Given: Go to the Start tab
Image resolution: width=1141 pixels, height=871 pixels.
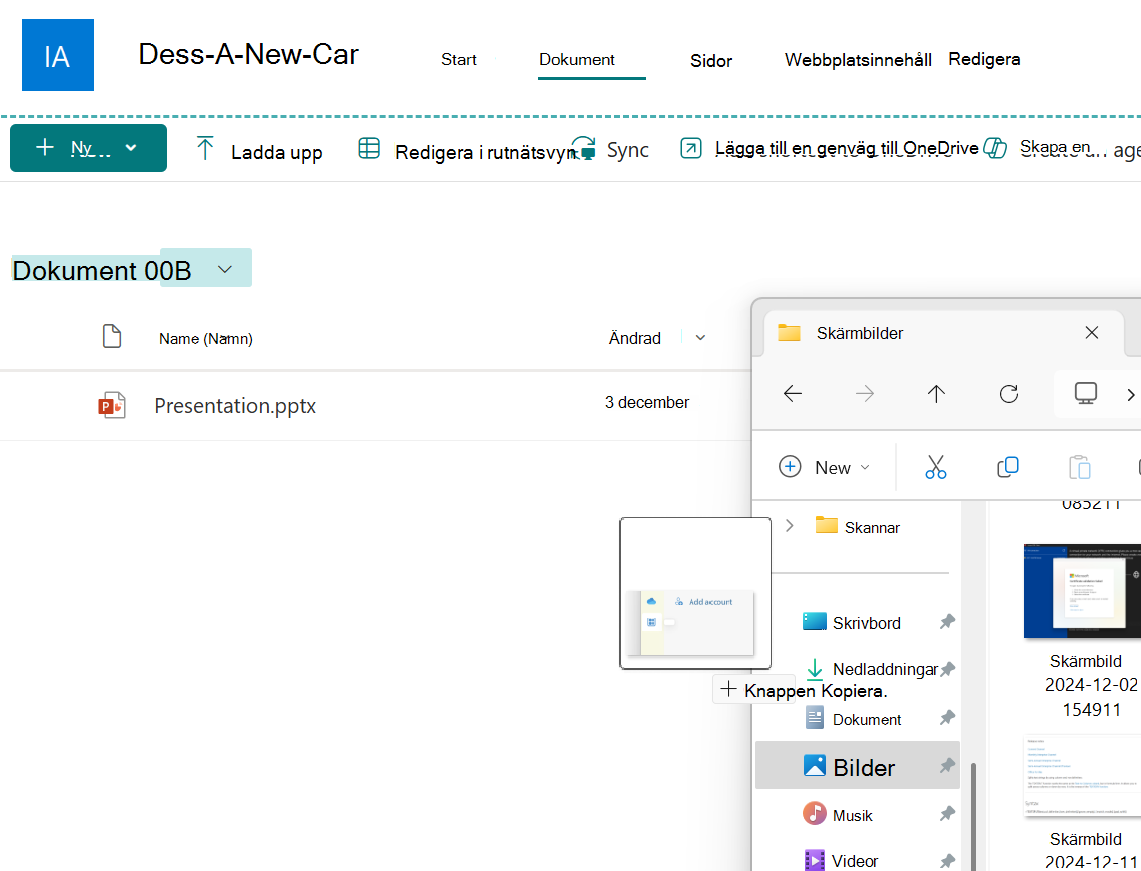Looking at the screenshot, I should [x=458, y=60].
